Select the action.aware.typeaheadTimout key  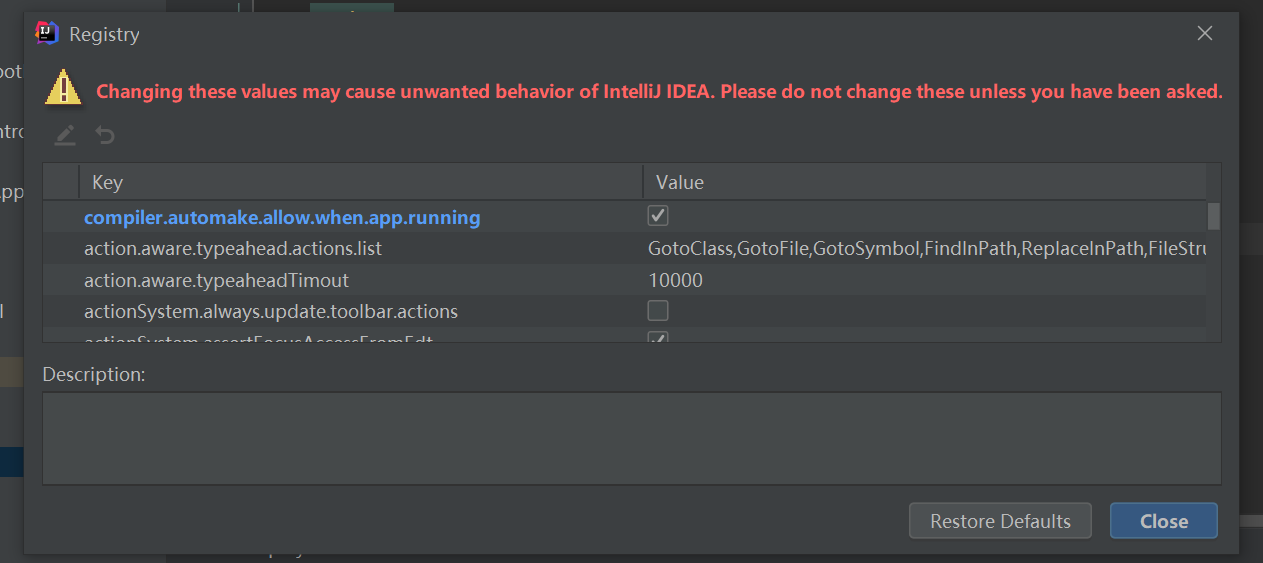pyautogui.click(x=216, y=280)
